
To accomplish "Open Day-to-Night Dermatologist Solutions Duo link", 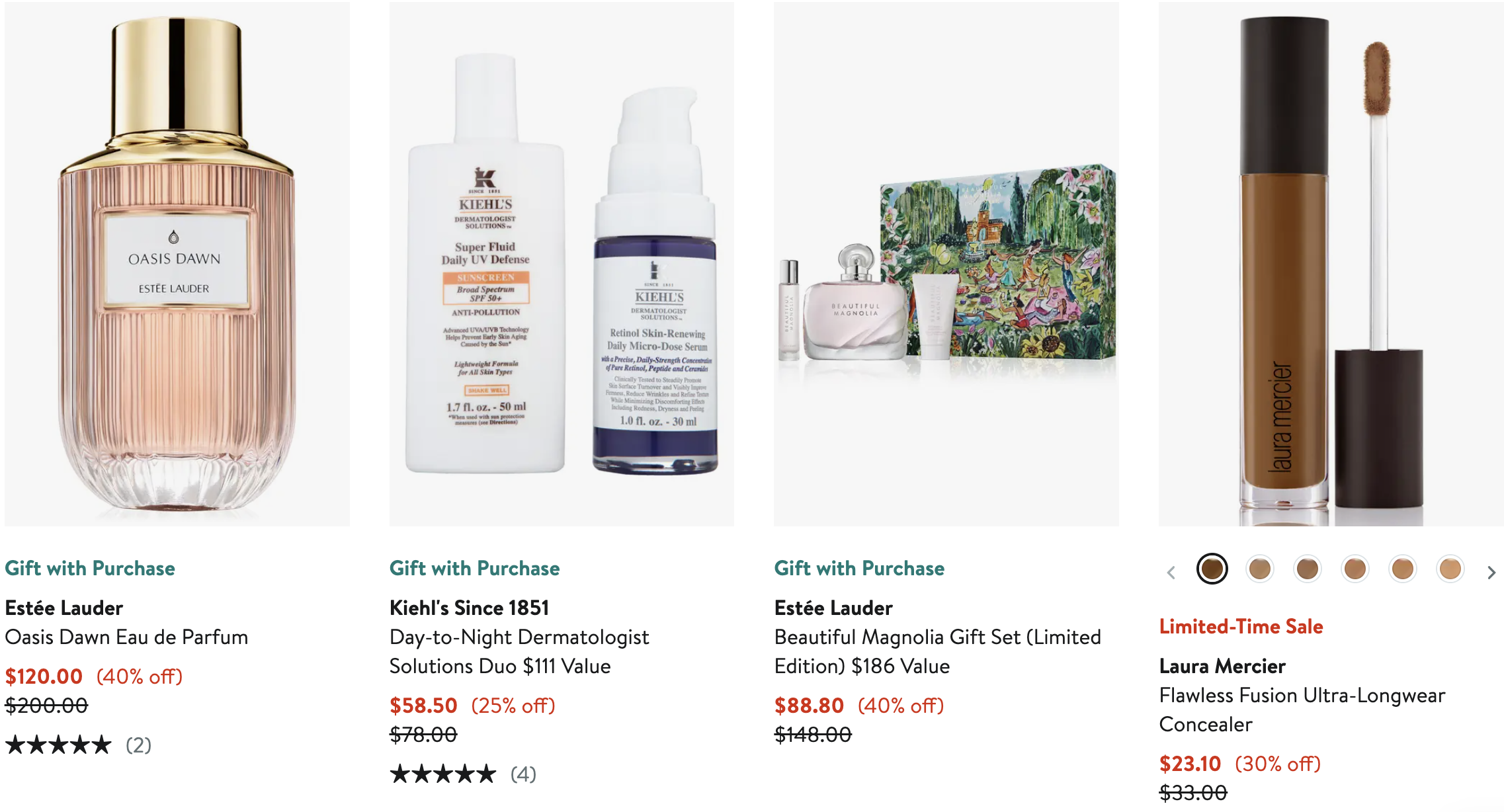I will point(519,651).
